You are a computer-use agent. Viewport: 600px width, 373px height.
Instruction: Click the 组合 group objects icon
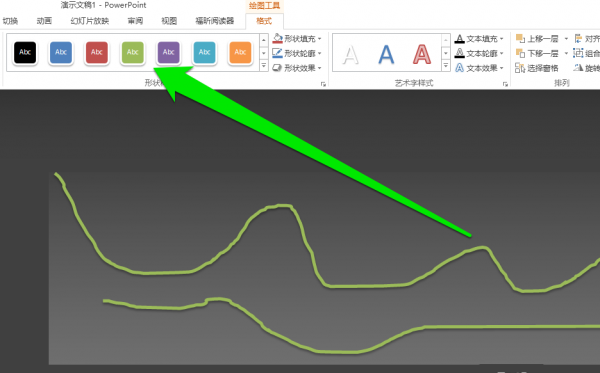(x=578, y=53)
